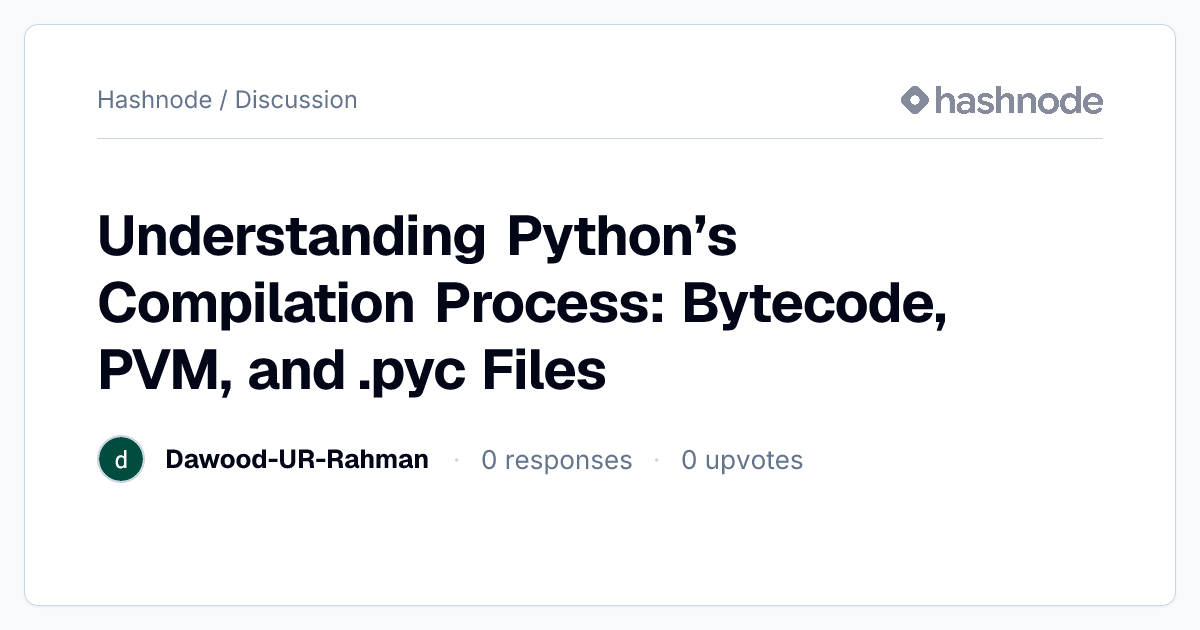Click the horizontal divider line under header

pos(600,138)
